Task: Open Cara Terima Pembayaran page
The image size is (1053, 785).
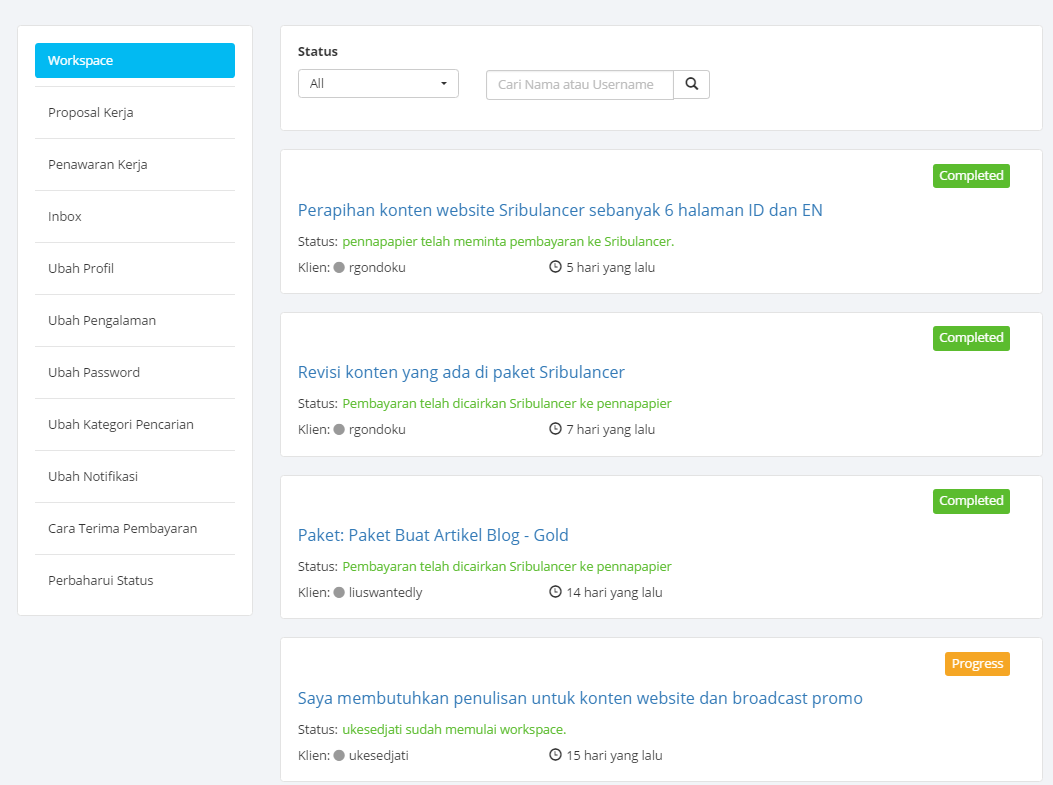Action: click(x=122, y=529)
